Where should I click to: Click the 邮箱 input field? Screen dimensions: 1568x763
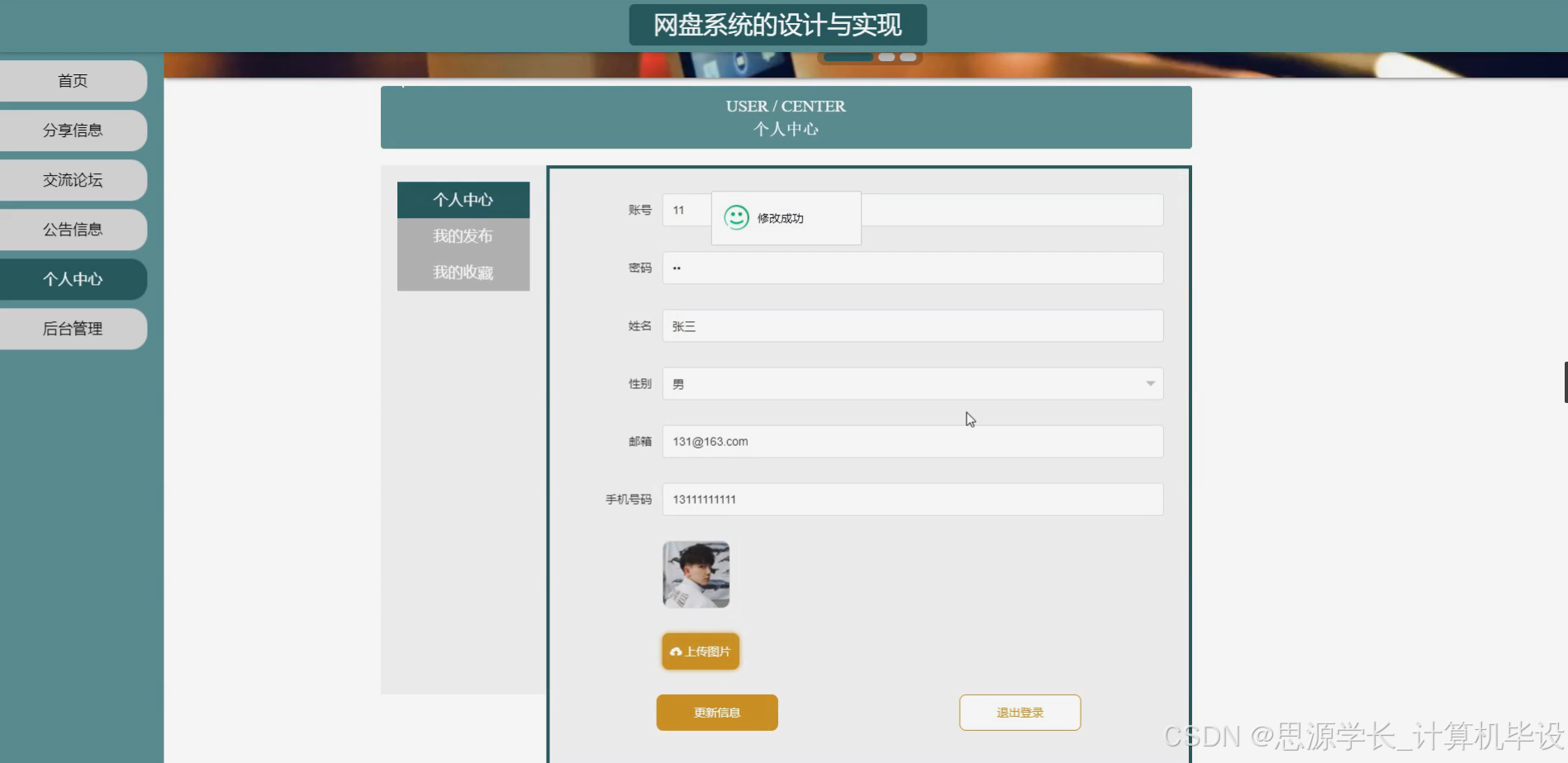click(911, 441)
